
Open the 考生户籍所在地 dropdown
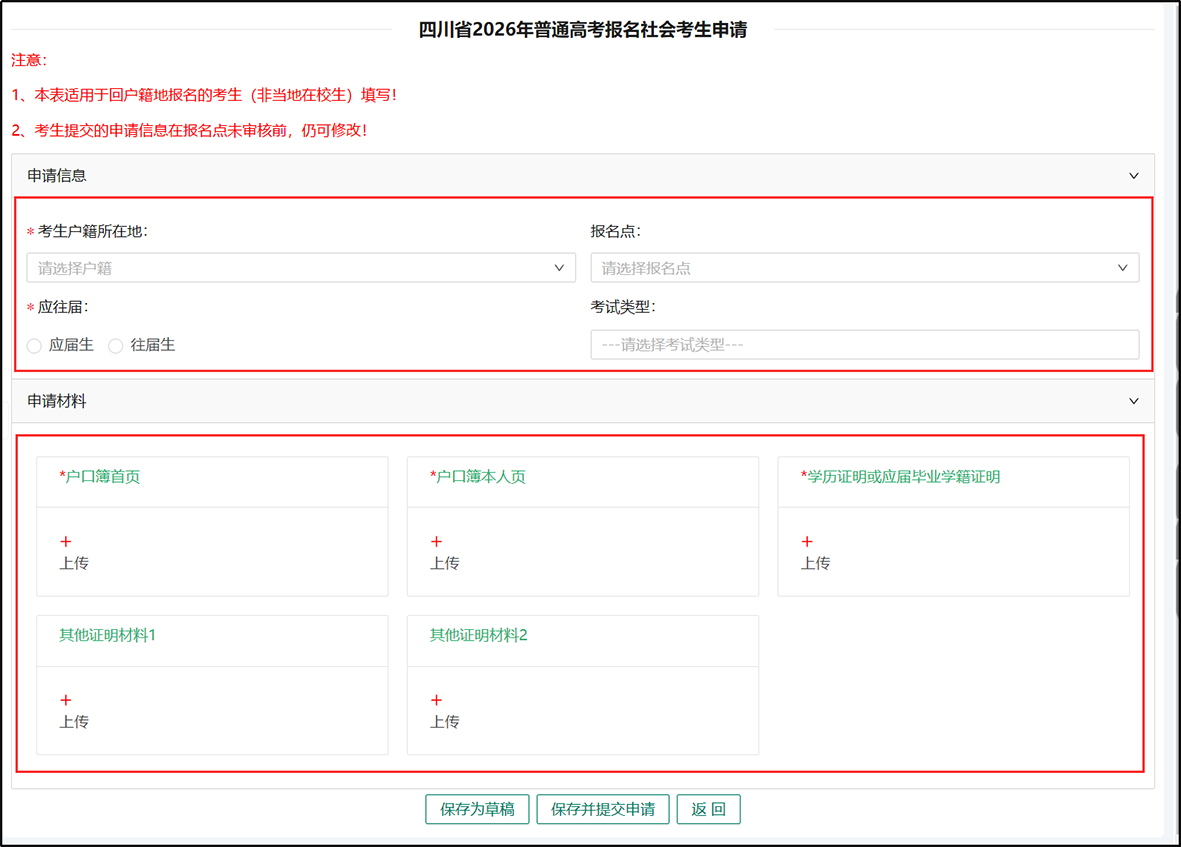pyautogui.click(x=301, y=268)
